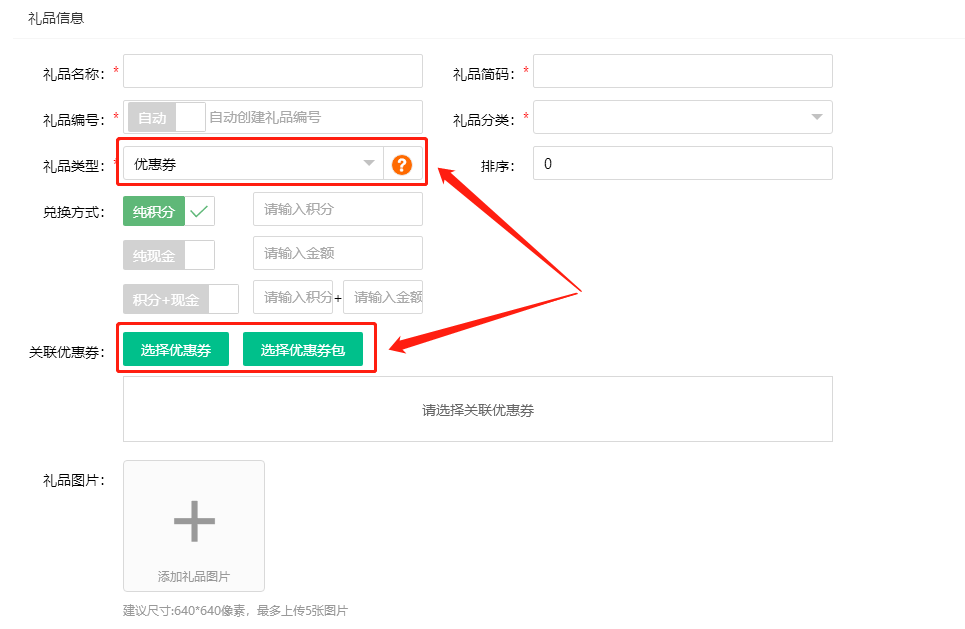Enable the 纯现金 exchange method toggle
Viewport: 965px width, 629px height.
tap(168, 256)
